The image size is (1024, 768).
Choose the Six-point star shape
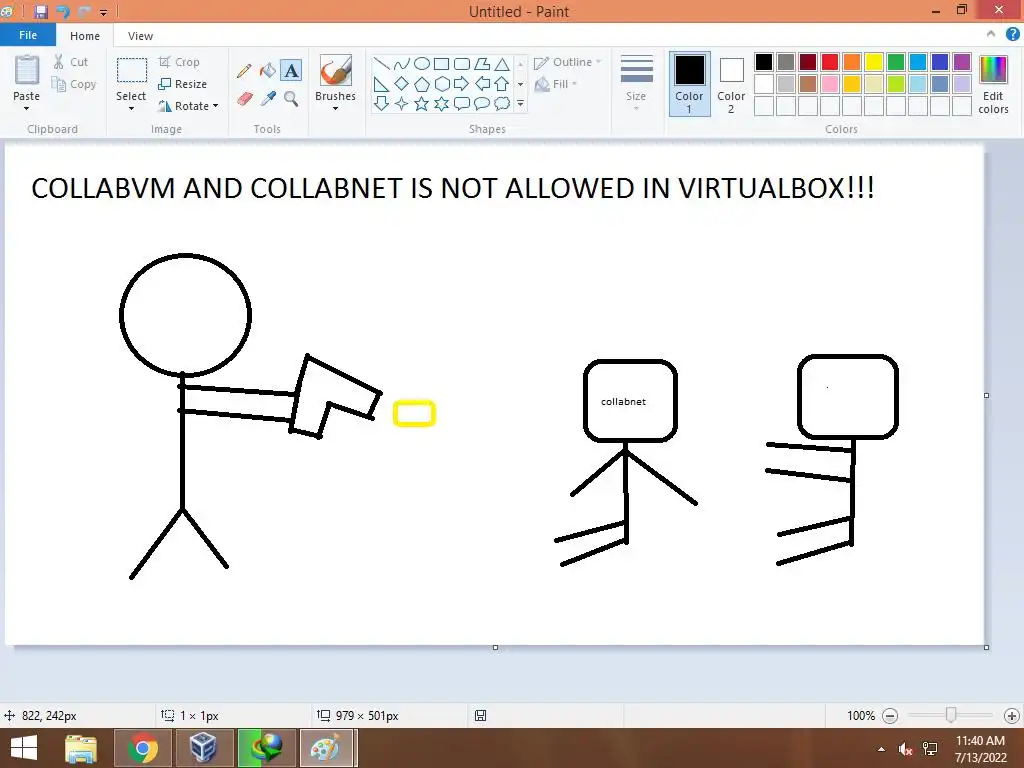(x=441, y=103)
